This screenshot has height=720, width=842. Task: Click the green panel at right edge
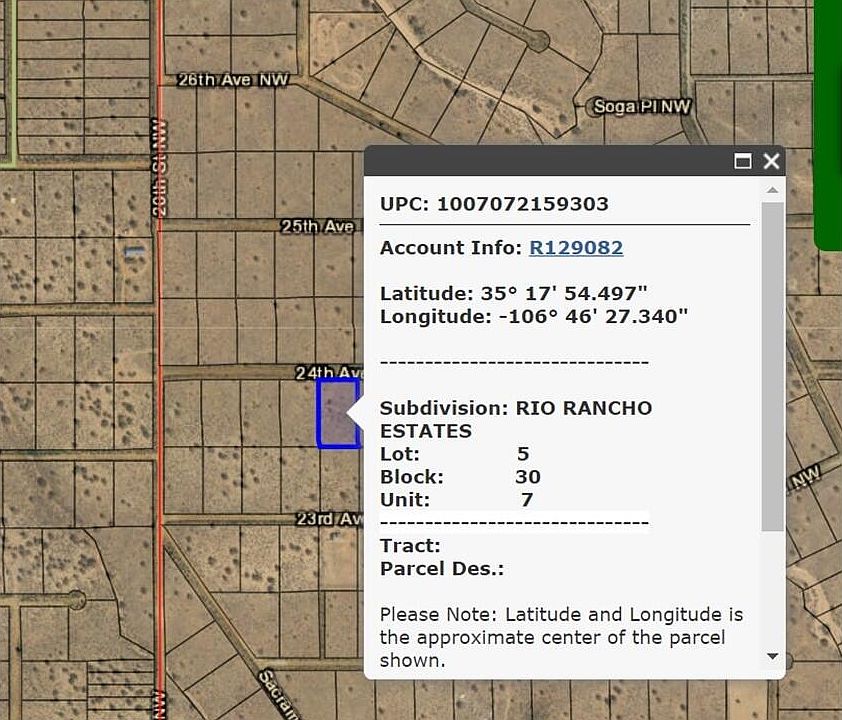coord(829,120)
